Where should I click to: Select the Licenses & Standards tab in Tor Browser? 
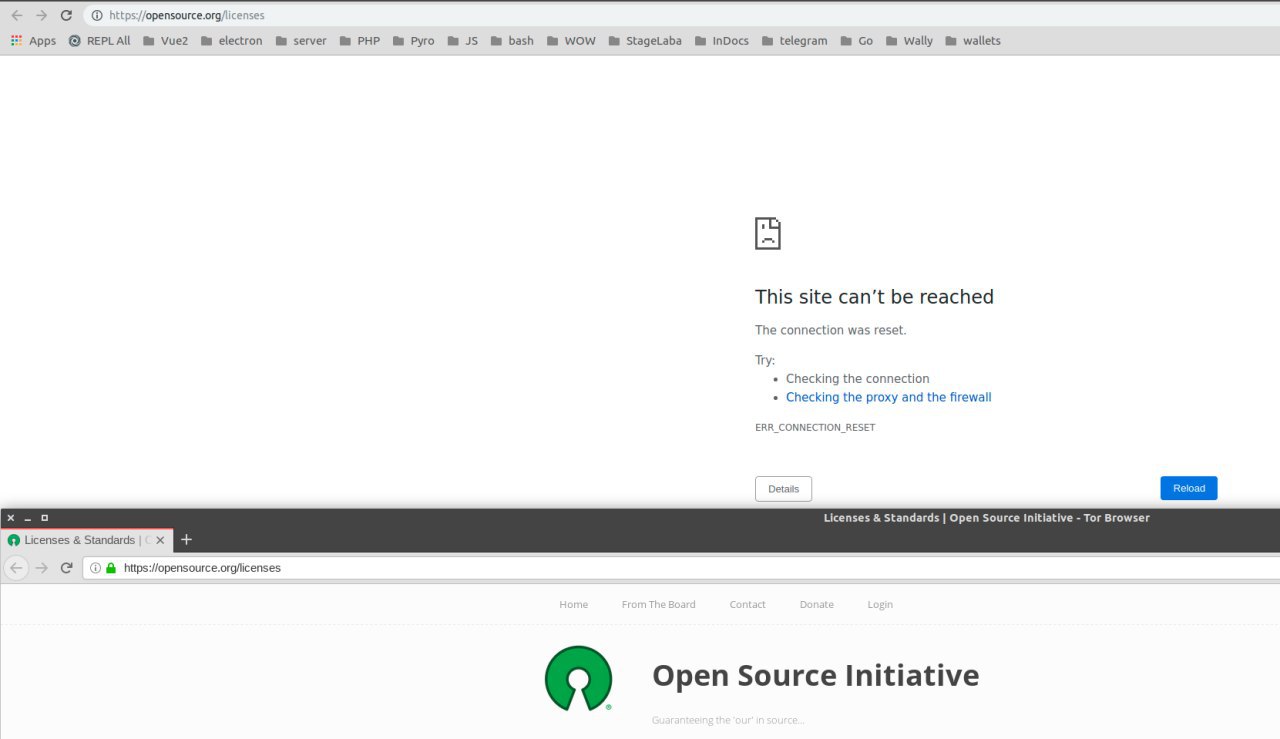point(87,540)
